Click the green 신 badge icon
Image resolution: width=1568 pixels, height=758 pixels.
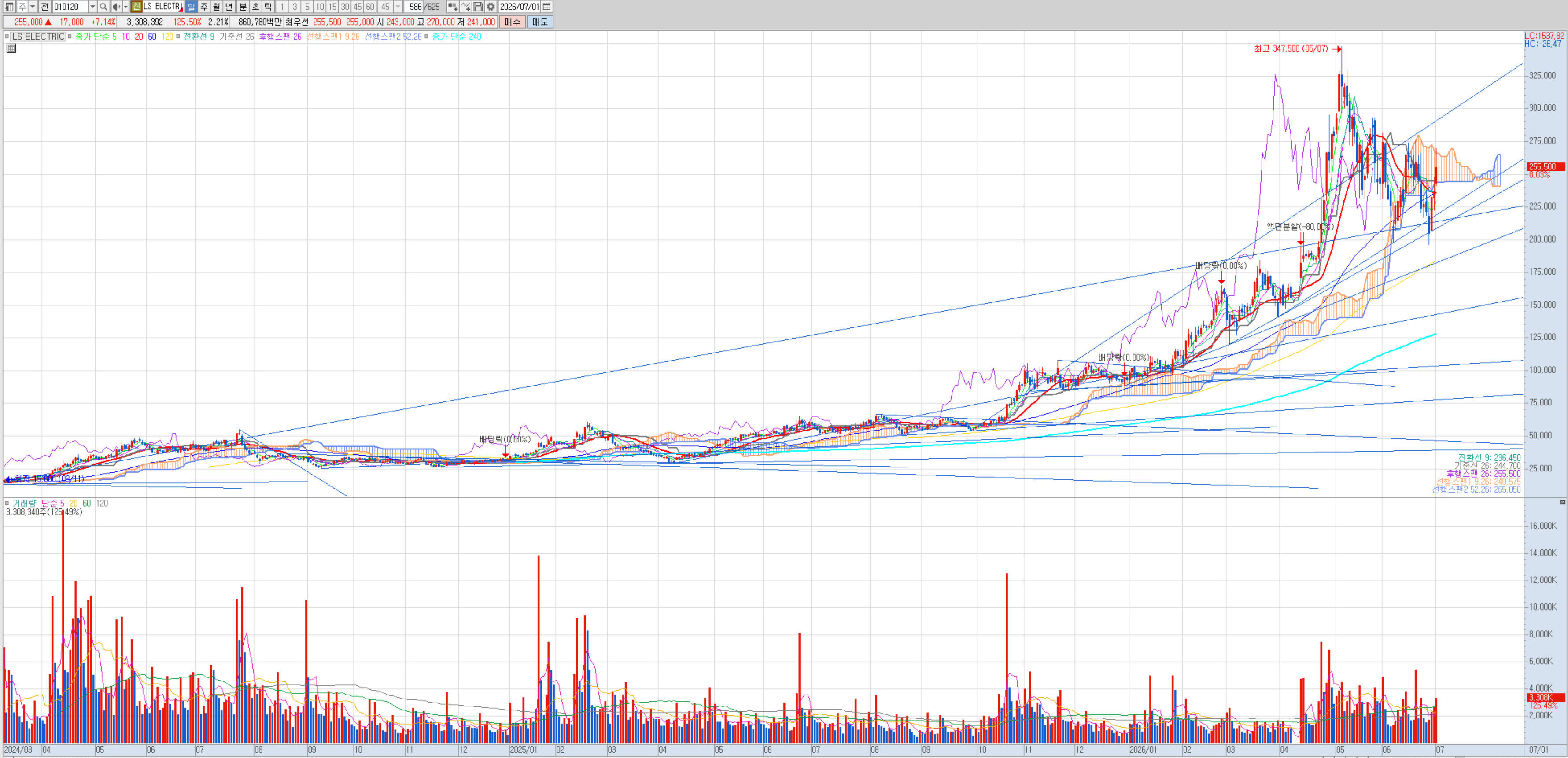click(137, 7)
